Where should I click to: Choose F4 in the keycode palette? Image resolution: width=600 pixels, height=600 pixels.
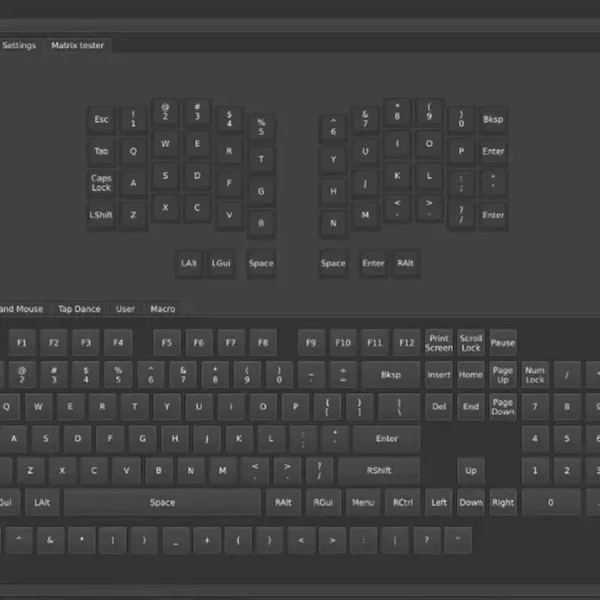pos(118,342)
